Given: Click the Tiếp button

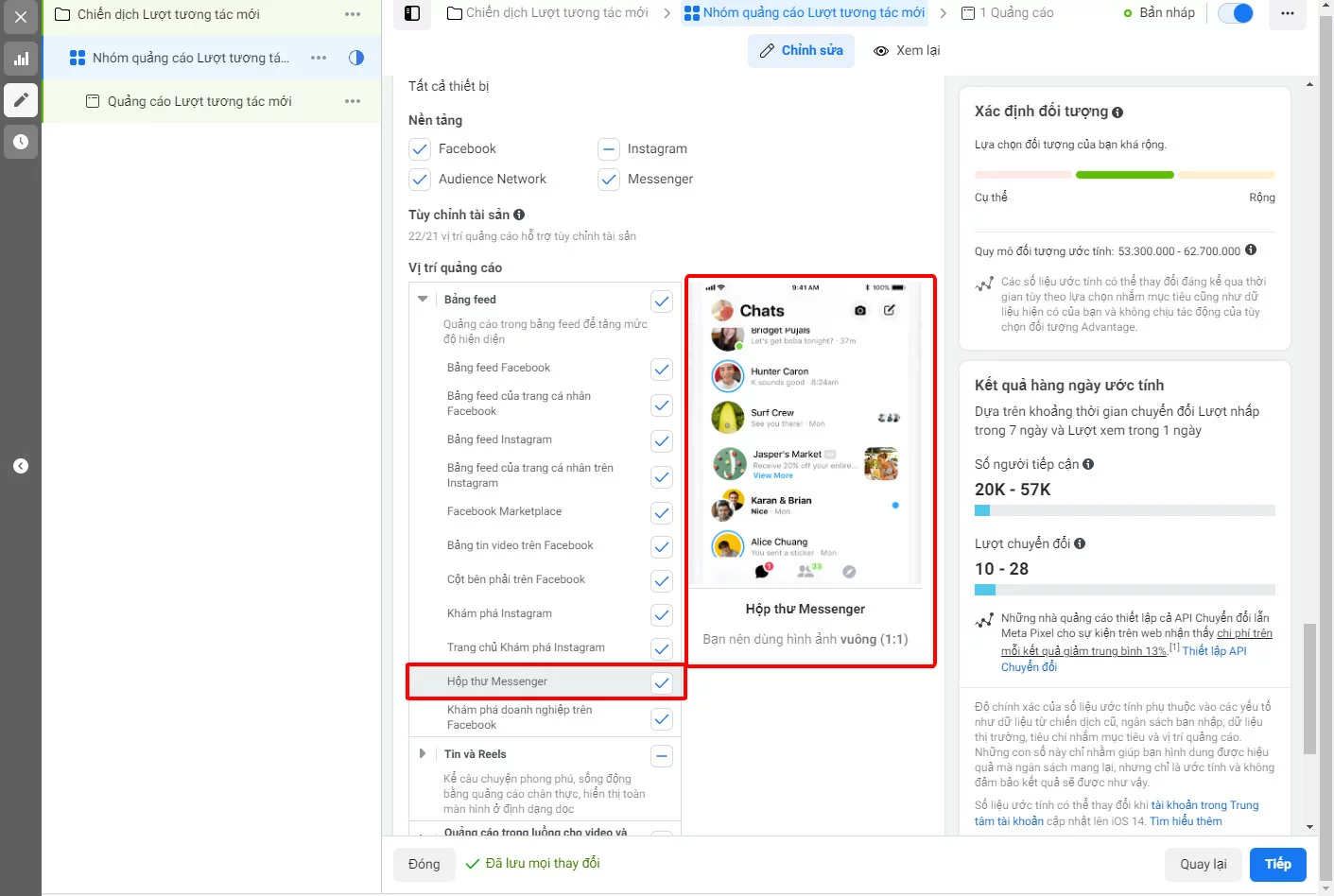Looking at the screenshot, I should (1278, 864).
